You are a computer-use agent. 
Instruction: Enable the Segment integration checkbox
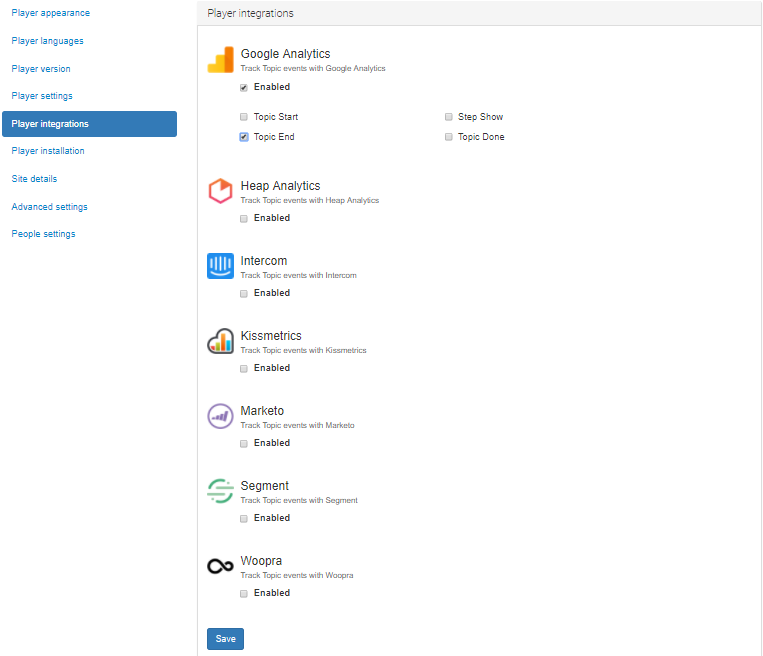pyautogui.click(x=244, y=518)
